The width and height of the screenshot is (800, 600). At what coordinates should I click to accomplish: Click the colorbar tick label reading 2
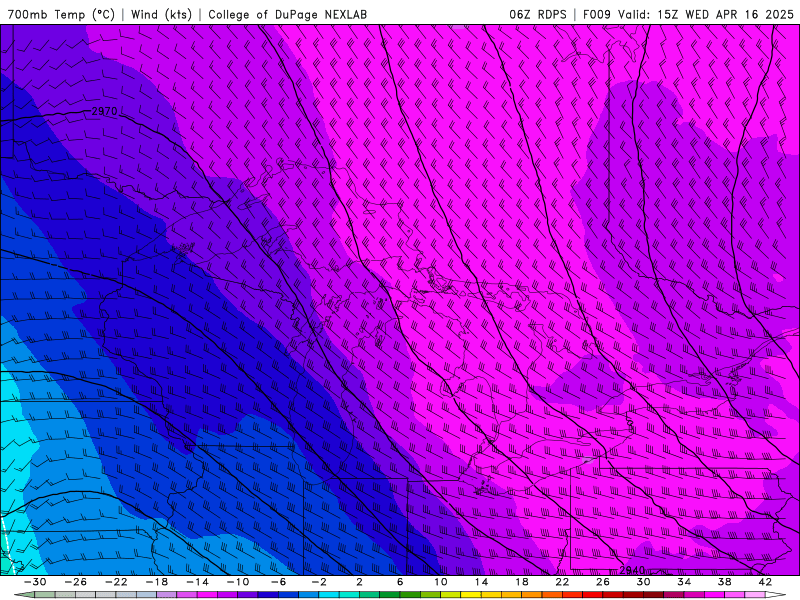click(359, 582)
